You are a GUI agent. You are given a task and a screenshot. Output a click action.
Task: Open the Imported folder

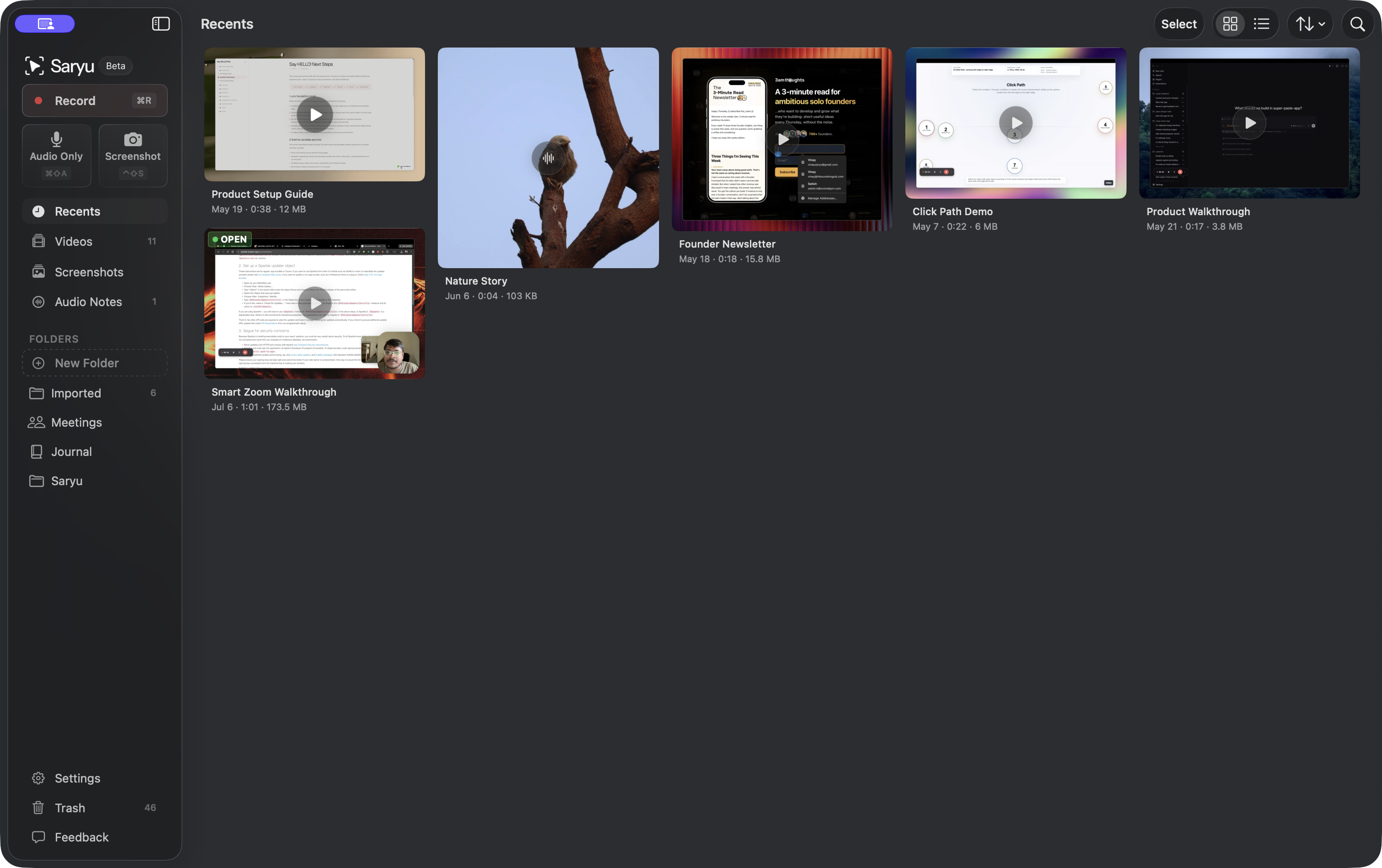coord(95,393)
